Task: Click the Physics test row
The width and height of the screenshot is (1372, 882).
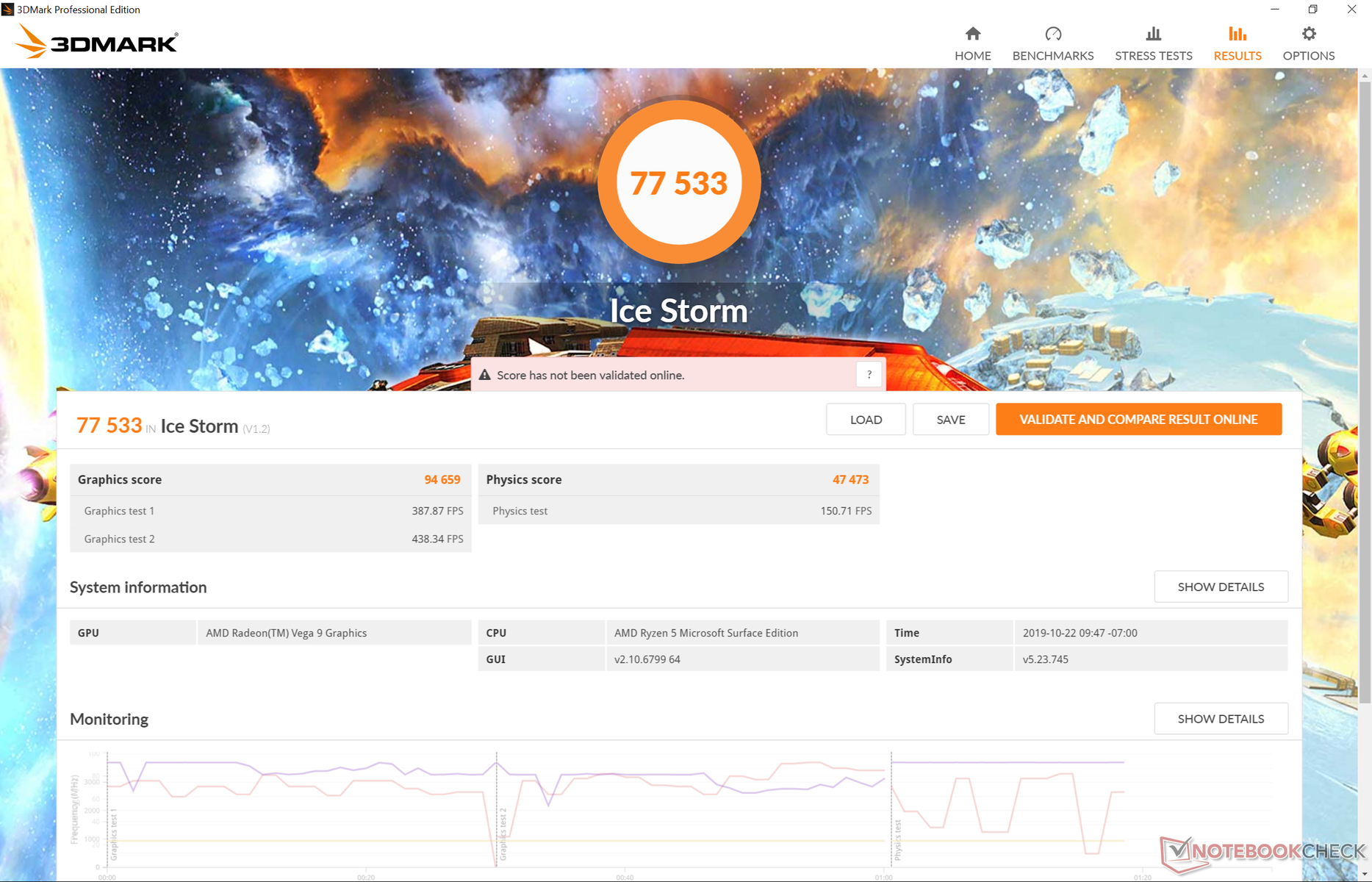Action: click(678, 511)
